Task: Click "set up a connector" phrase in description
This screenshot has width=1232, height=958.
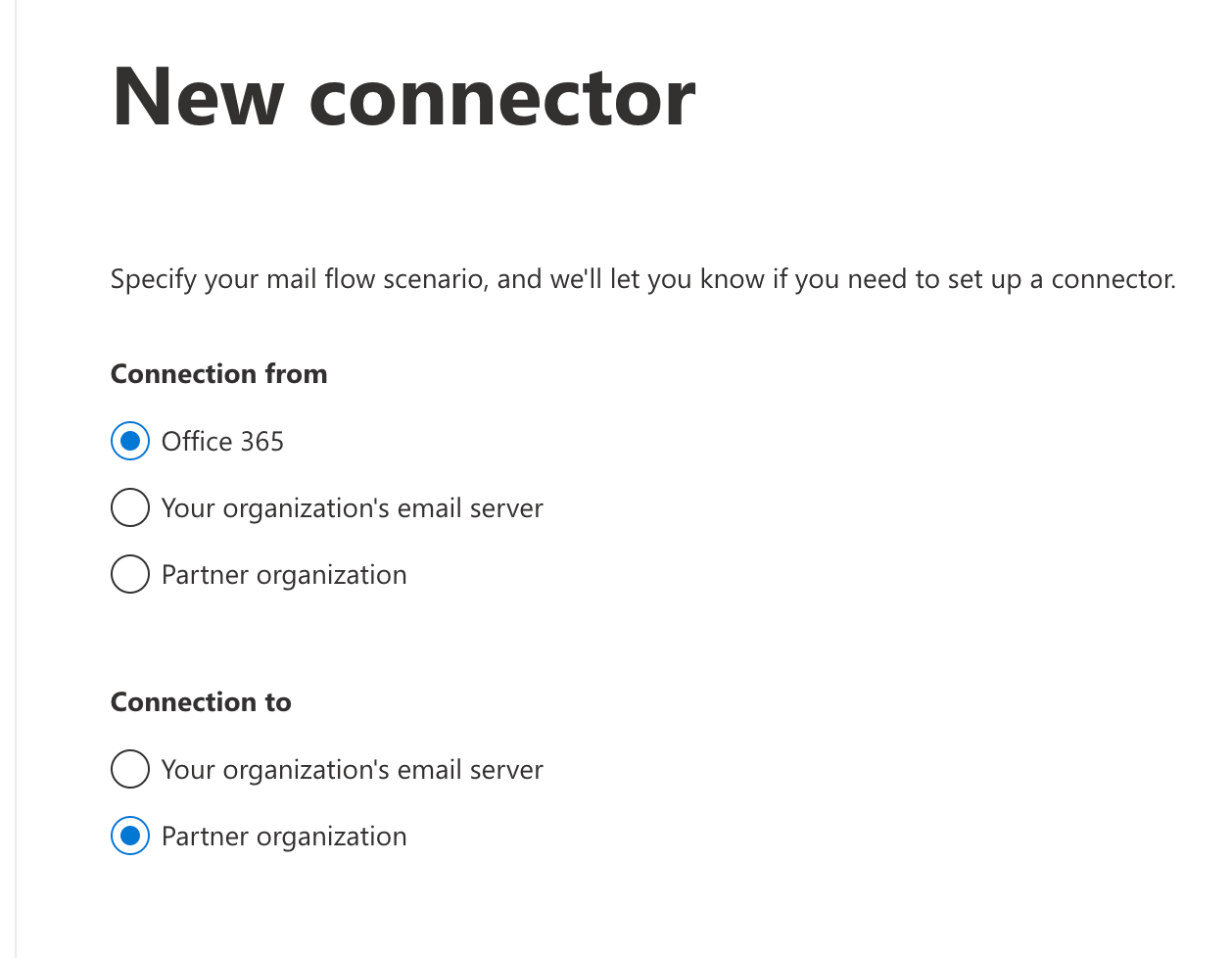Action: (1062, 279)
